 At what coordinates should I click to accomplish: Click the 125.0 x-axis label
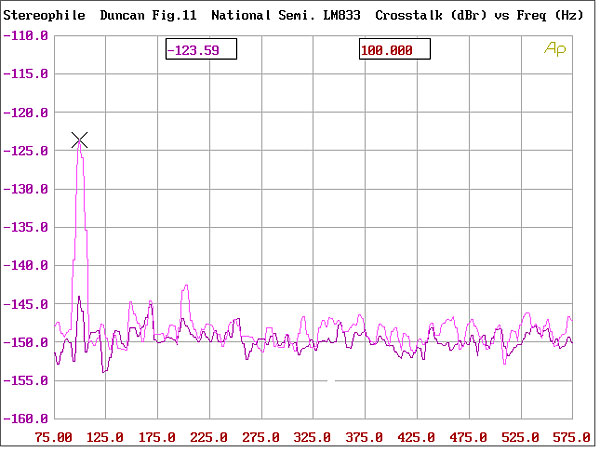click(105, 437)
